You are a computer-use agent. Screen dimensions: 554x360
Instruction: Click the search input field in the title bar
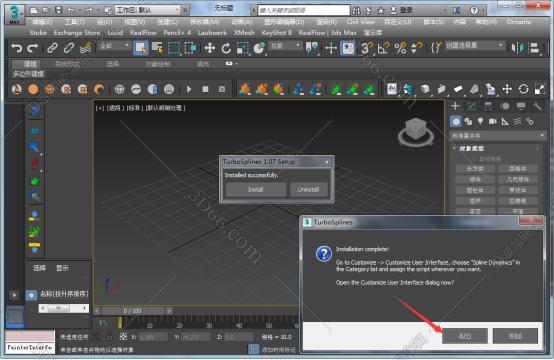pos(304,10)
